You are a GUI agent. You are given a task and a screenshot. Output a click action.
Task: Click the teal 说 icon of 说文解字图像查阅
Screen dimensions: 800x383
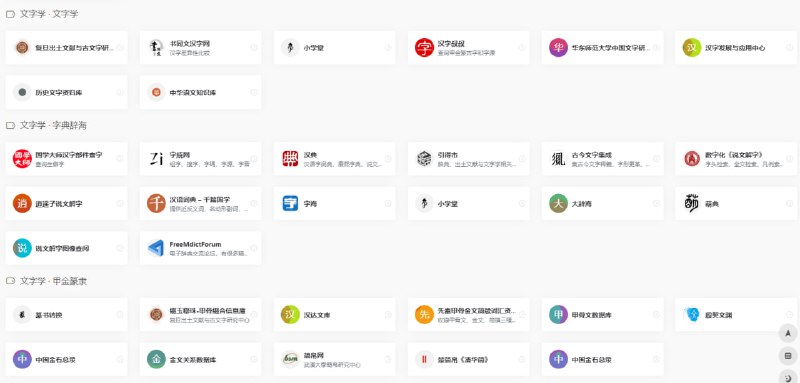(x=22, y=248)
